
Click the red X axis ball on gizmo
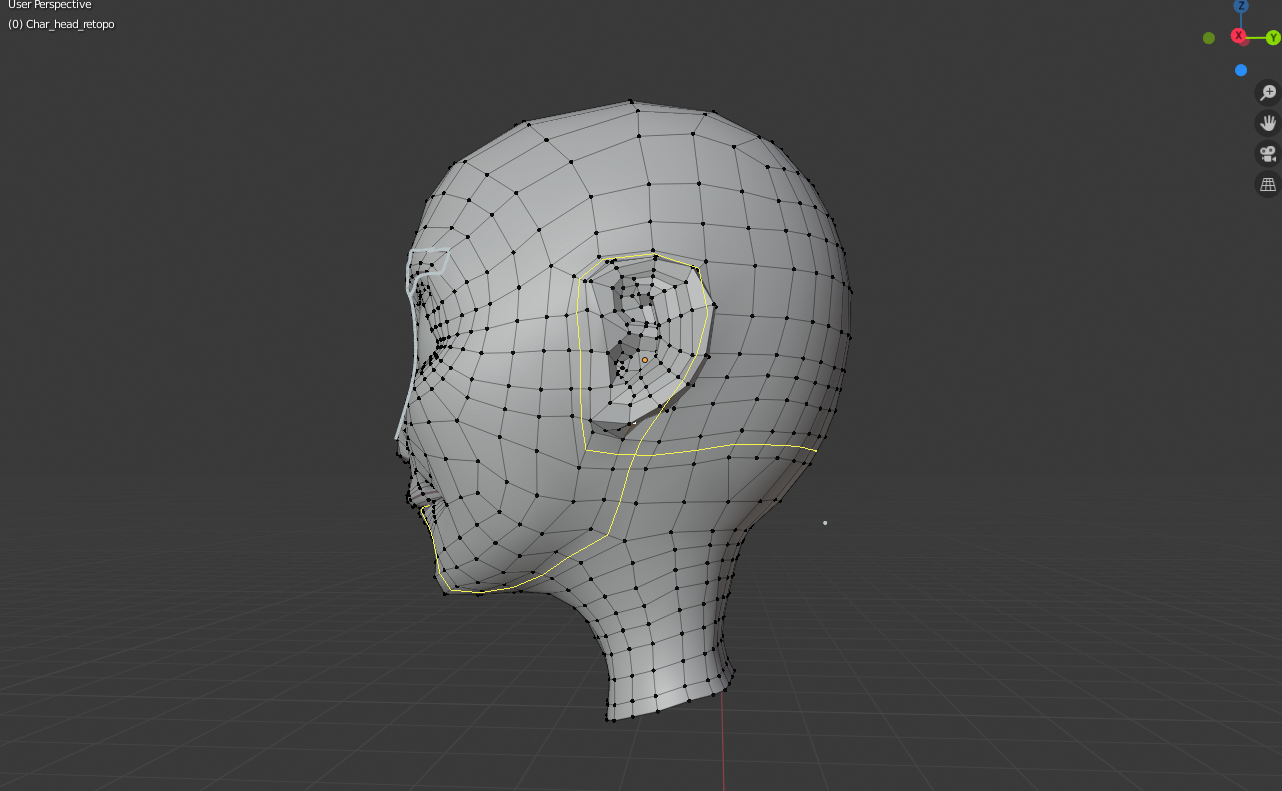tap(1239, 36)
